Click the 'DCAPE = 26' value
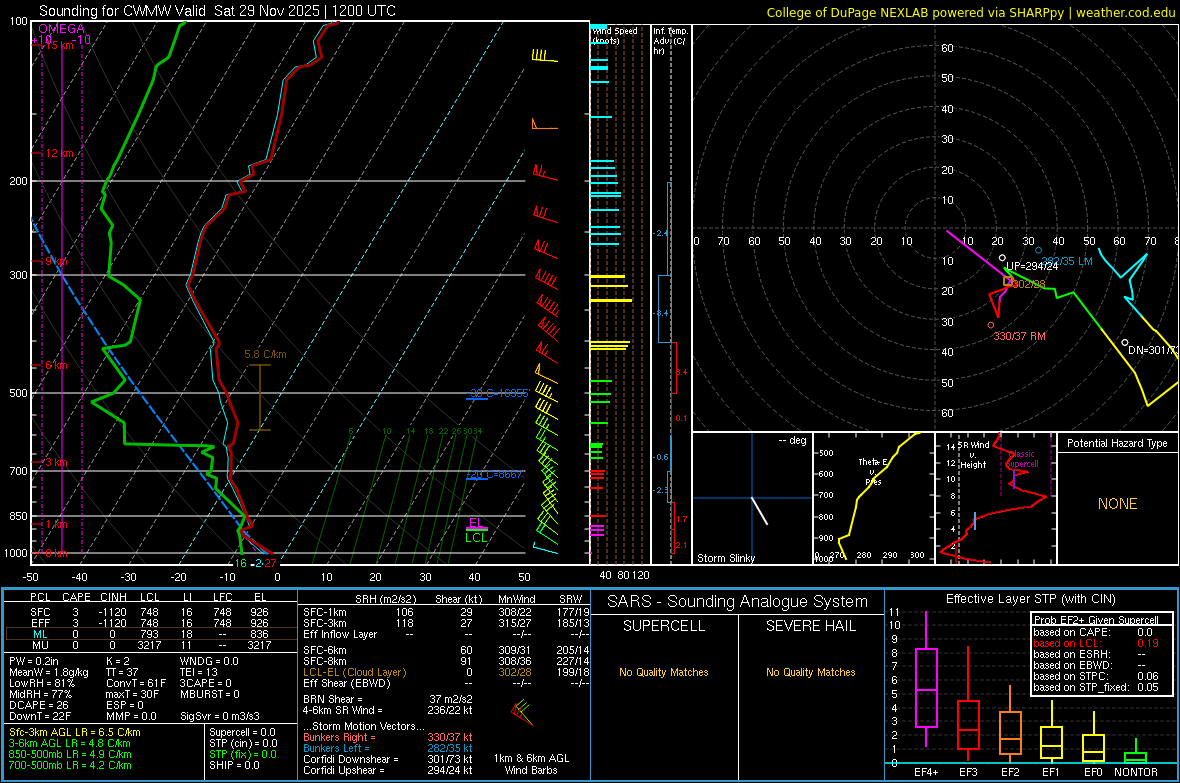 pyautogui.click(x=39, y=705)
